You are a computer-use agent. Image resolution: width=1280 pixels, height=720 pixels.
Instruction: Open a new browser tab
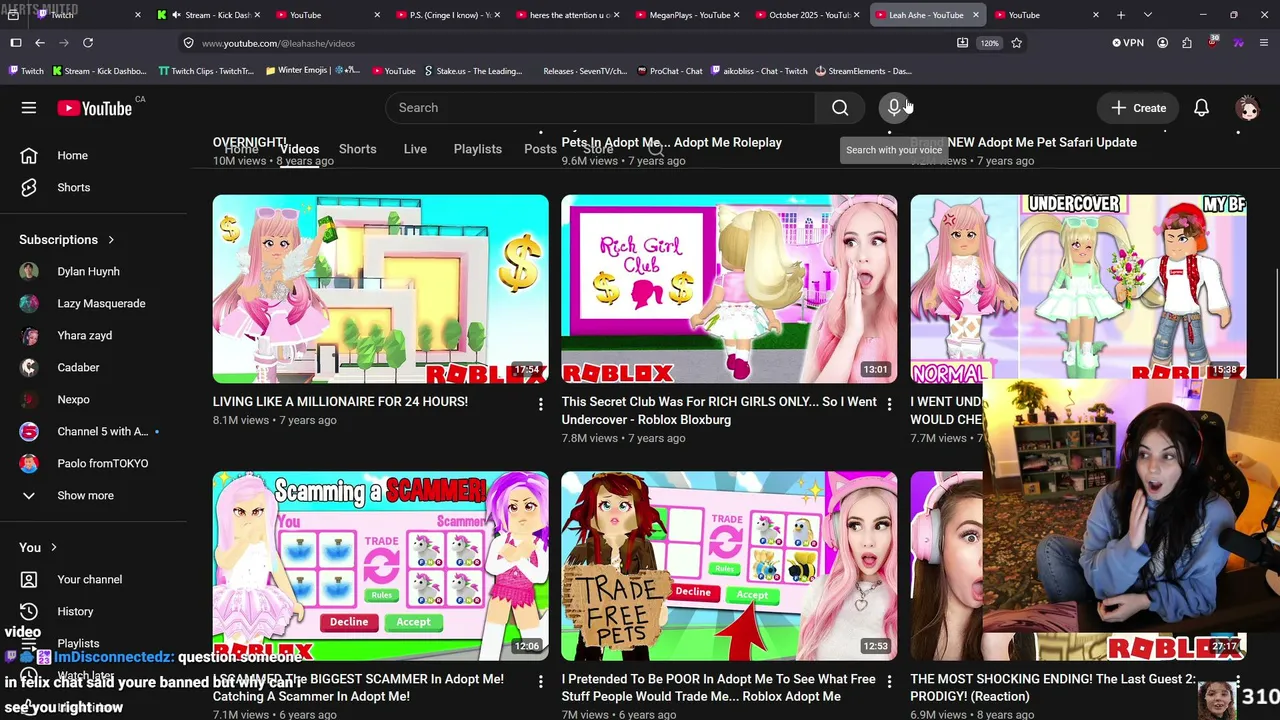[x=1121, y=15]
